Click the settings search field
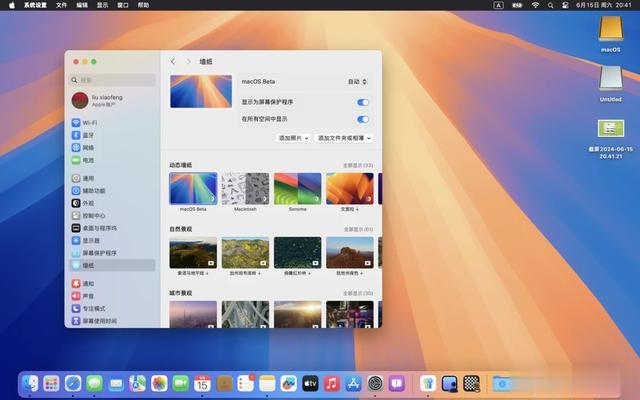The width and height of the screenshot is (640, 400). click(x=113, y=80)
